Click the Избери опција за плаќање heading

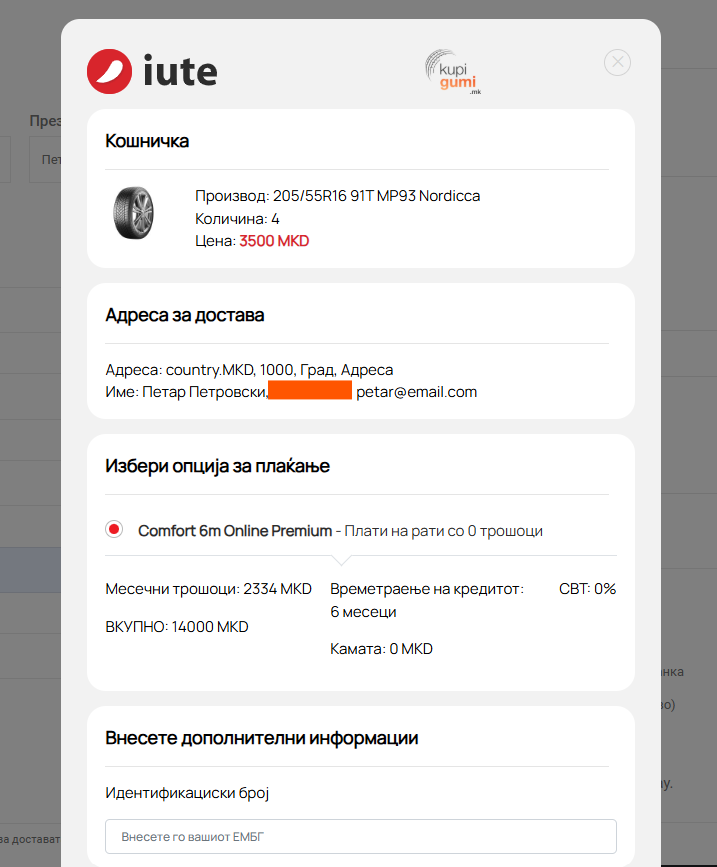[217, 466]
